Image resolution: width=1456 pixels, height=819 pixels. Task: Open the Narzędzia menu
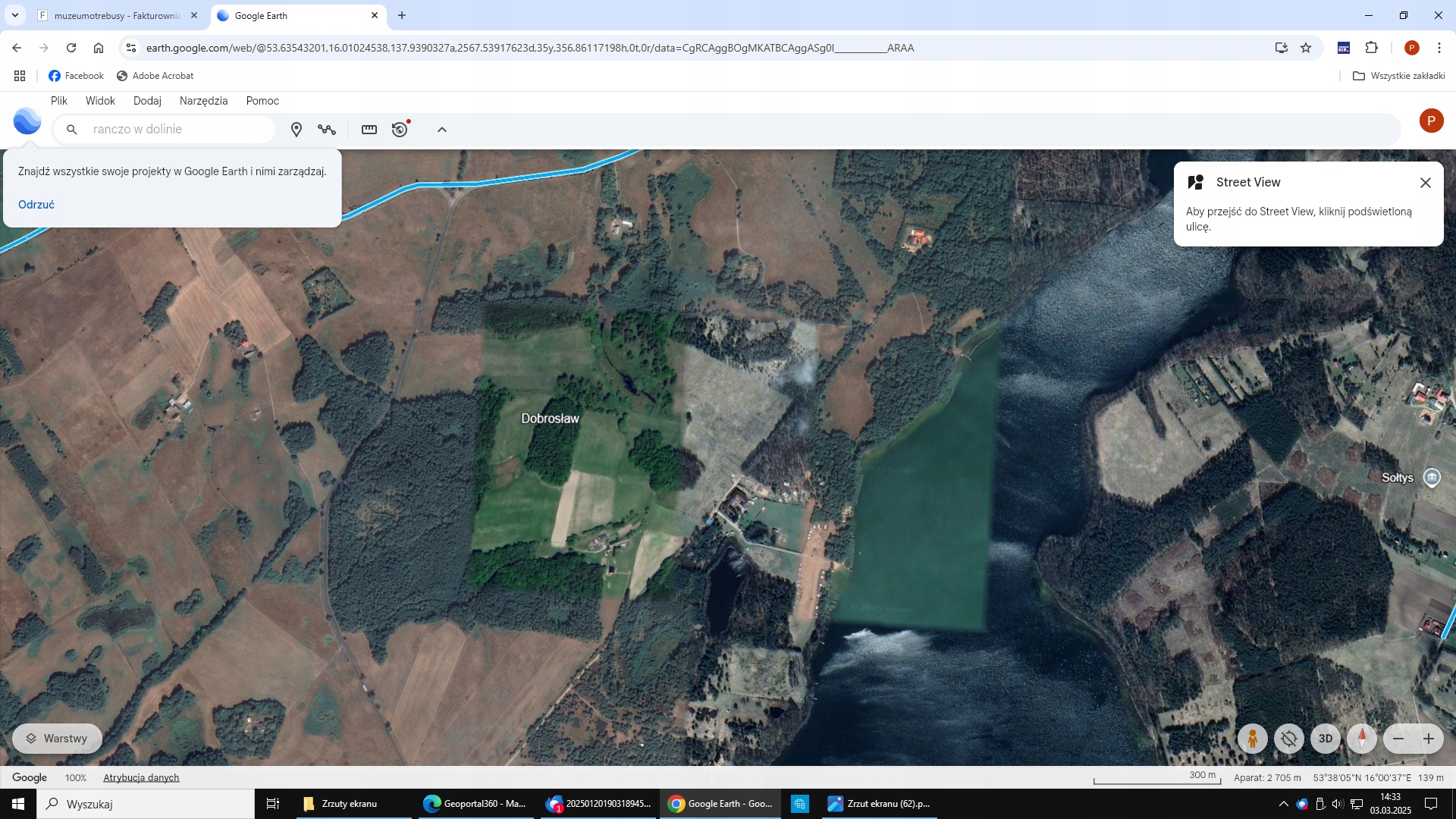(x=203, y=101)
